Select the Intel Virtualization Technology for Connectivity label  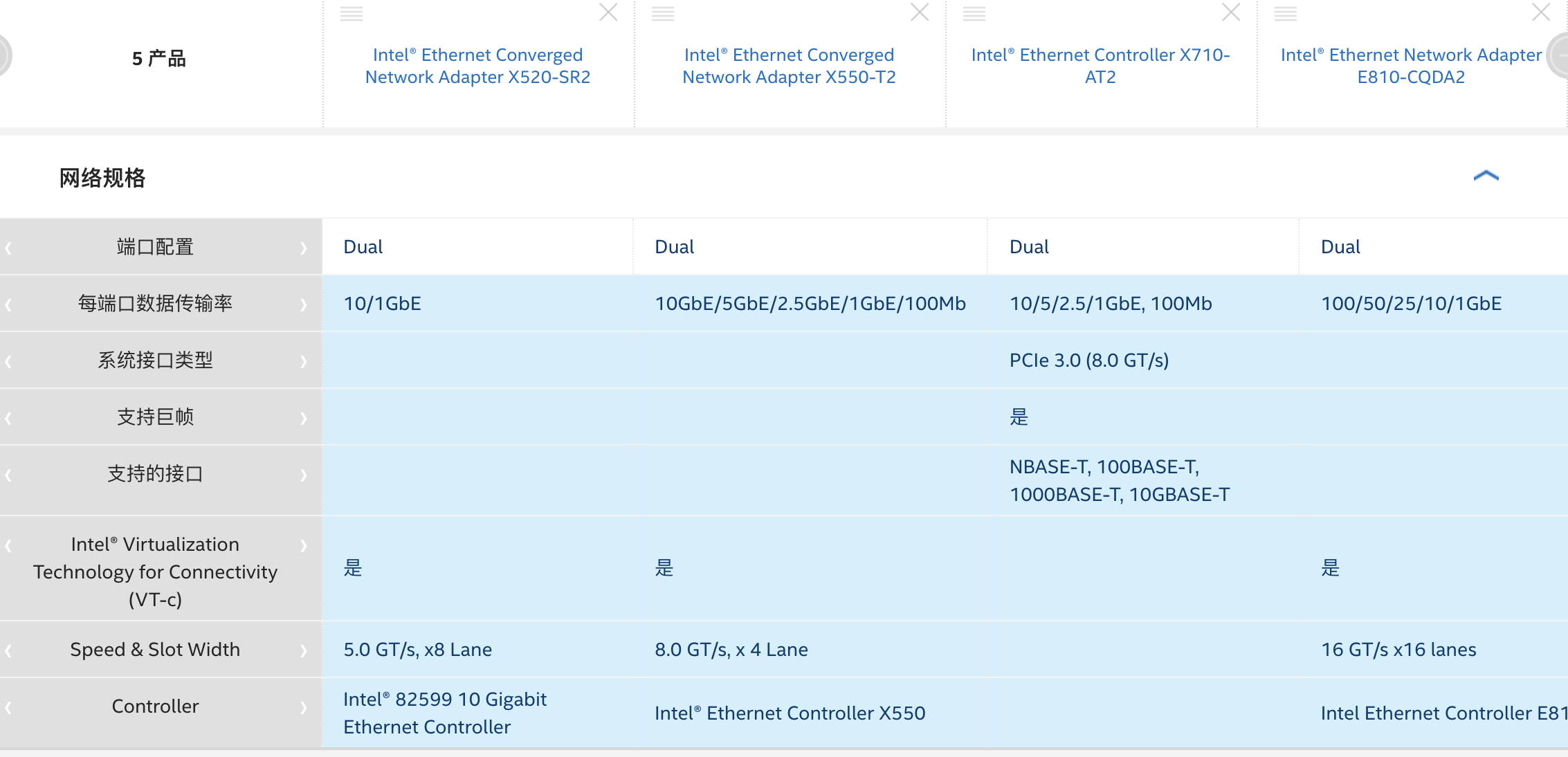click(155, 572)
